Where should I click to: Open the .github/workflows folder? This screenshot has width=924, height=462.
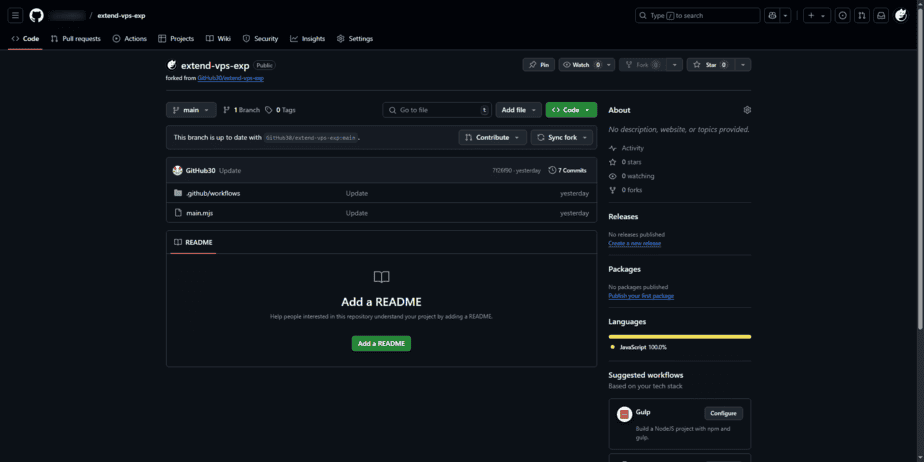click(213, 193)
